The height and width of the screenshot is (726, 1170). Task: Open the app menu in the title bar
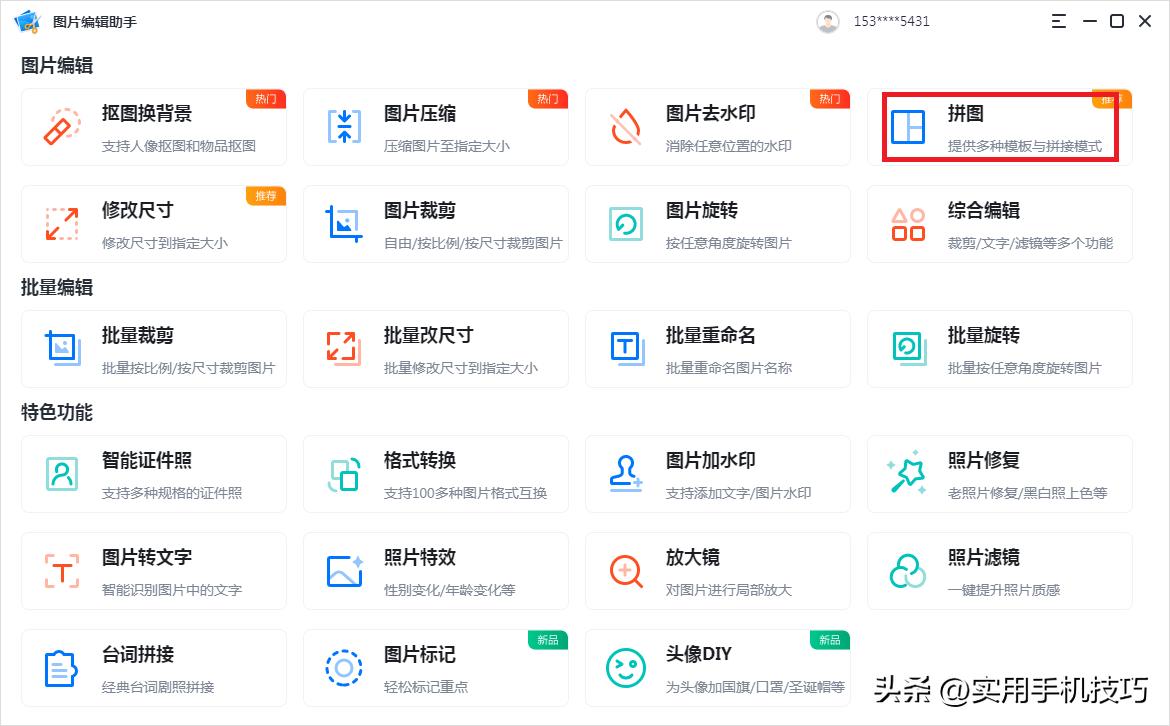pyautogui.click(x=1058, y=20)
